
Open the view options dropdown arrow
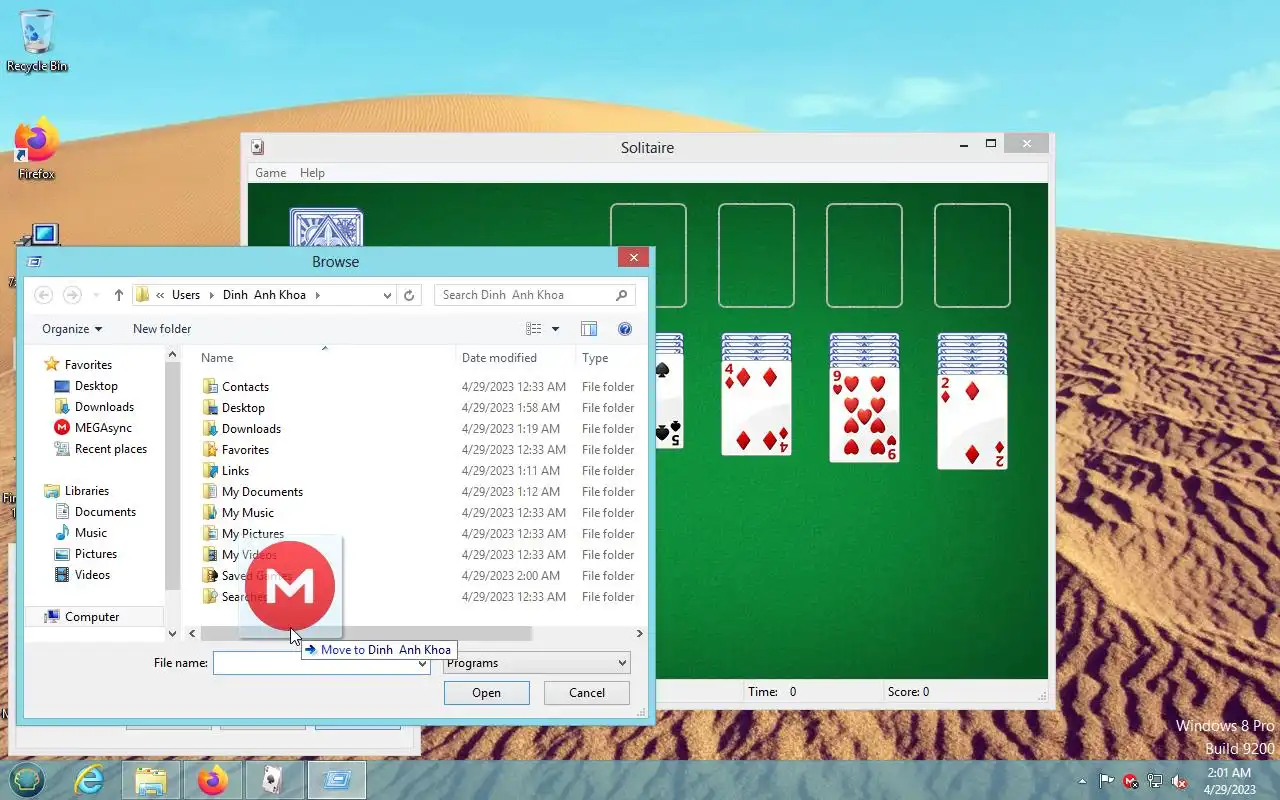(x=556, y=329)
